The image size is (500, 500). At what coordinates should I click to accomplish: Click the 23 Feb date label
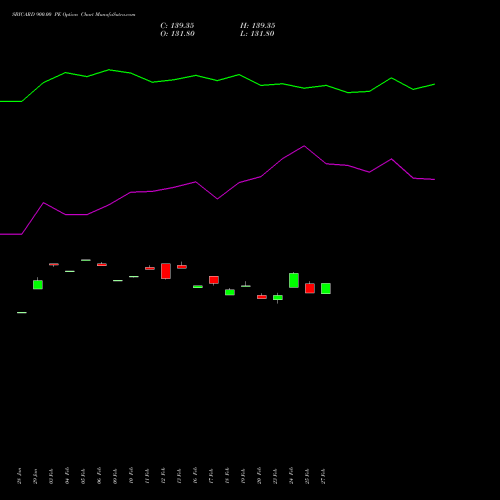click(x=275, y=476)
